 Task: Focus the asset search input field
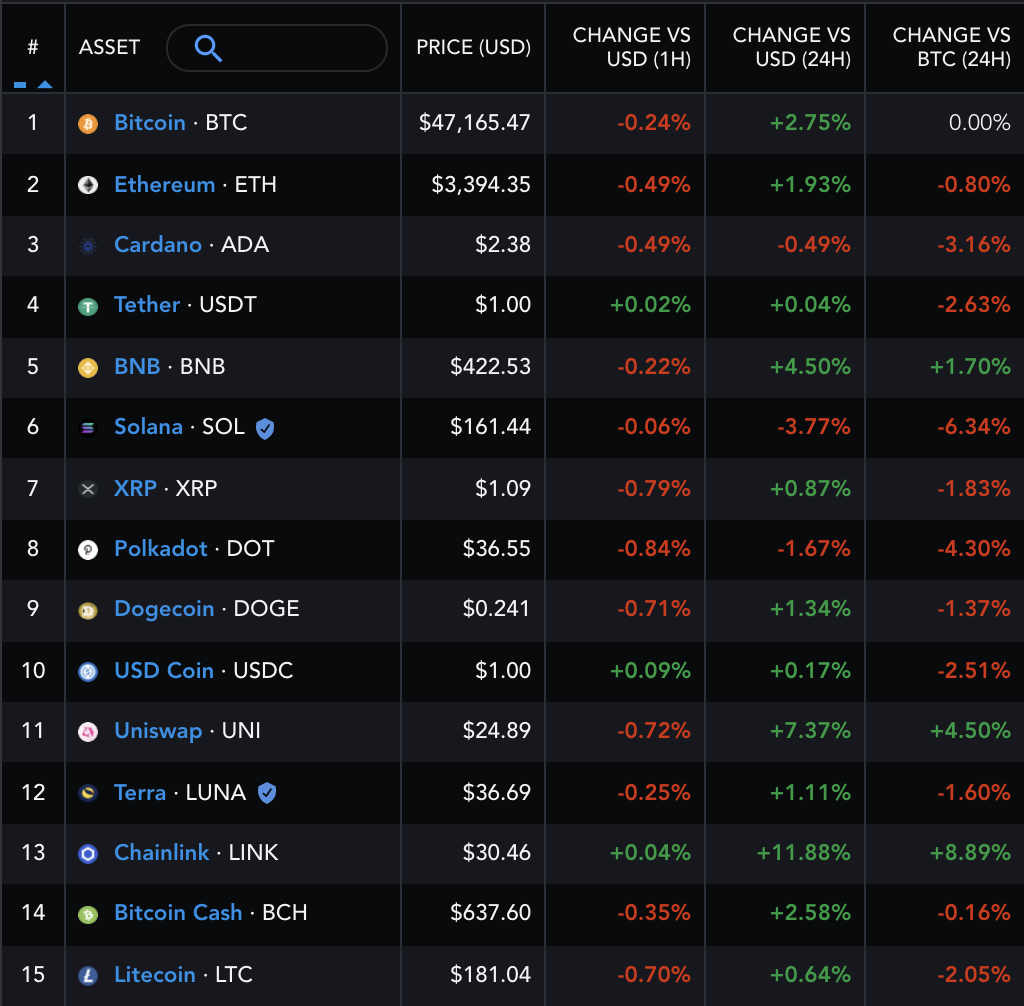(300, 48)
